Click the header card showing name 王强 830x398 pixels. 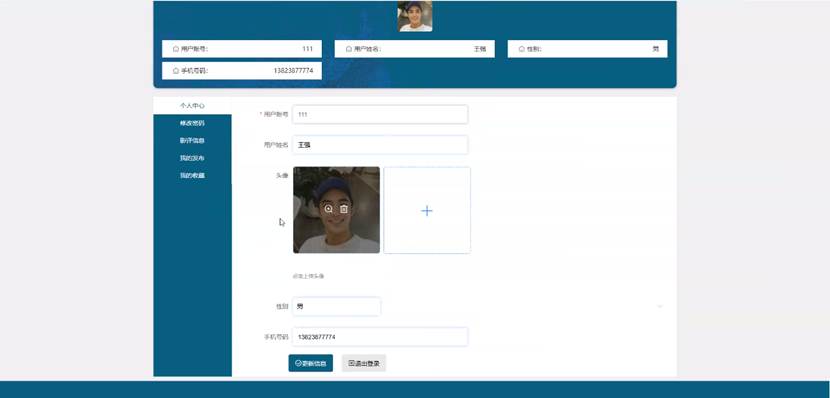pyautogui.click(x=414, y=49)
